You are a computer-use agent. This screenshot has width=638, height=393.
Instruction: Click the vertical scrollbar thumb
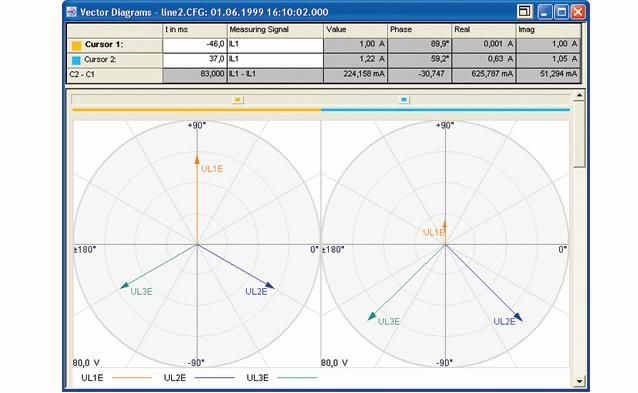click(579, 134)
